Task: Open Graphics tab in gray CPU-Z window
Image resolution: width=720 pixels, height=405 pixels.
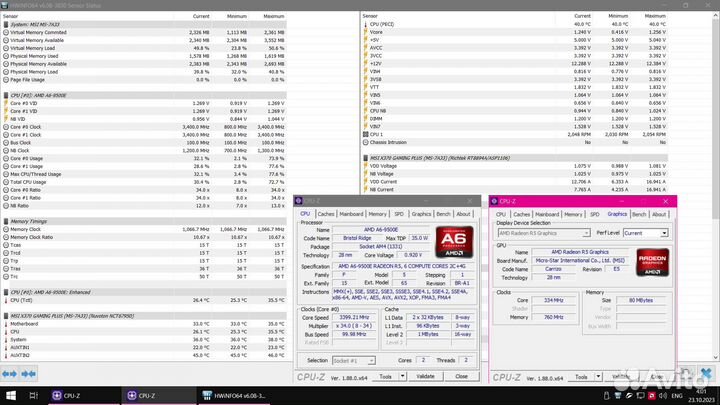Action: point(421,214)
